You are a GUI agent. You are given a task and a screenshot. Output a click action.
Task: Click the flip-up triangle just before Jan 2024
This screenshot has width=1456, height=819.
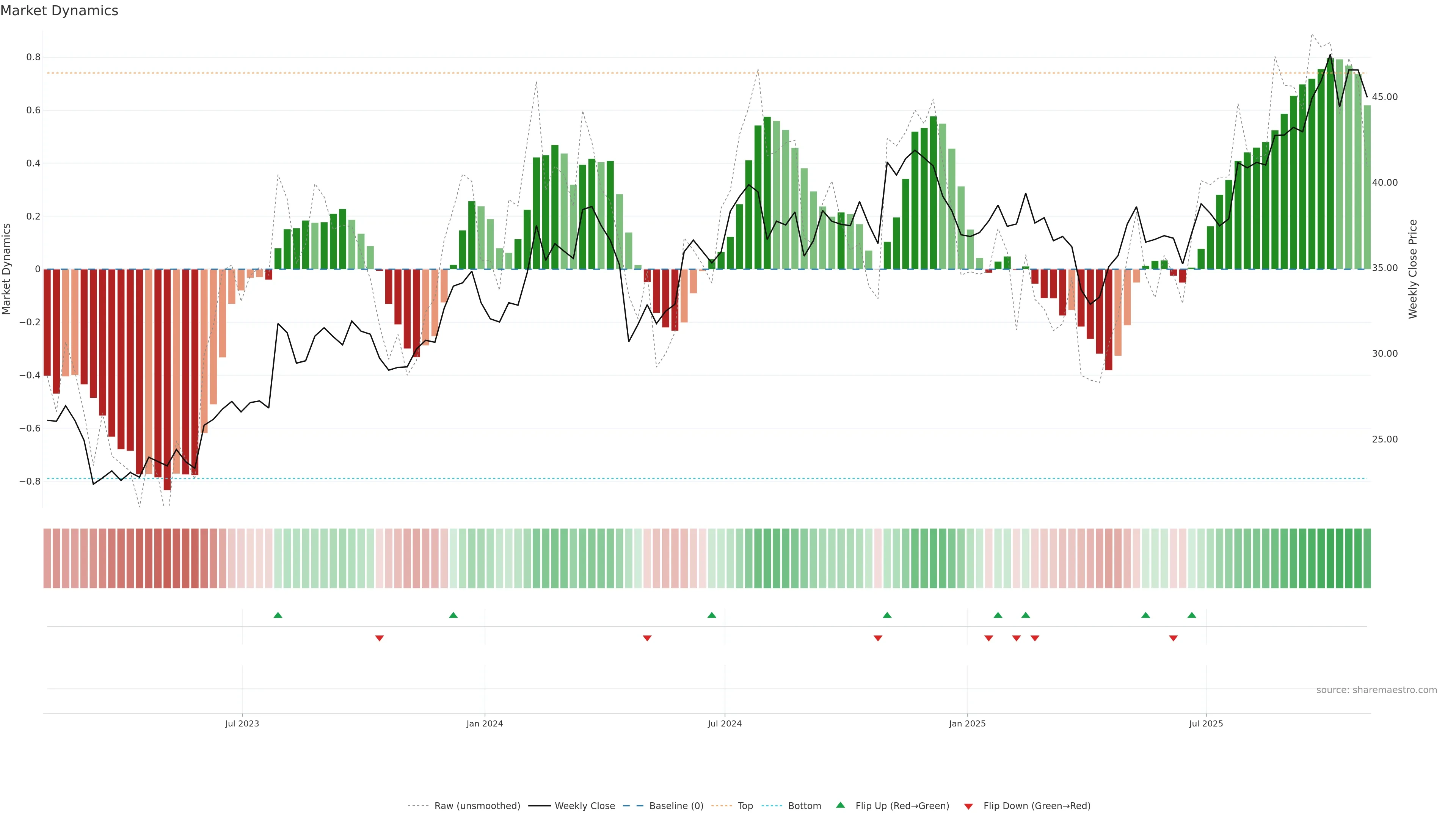point(453,615)
